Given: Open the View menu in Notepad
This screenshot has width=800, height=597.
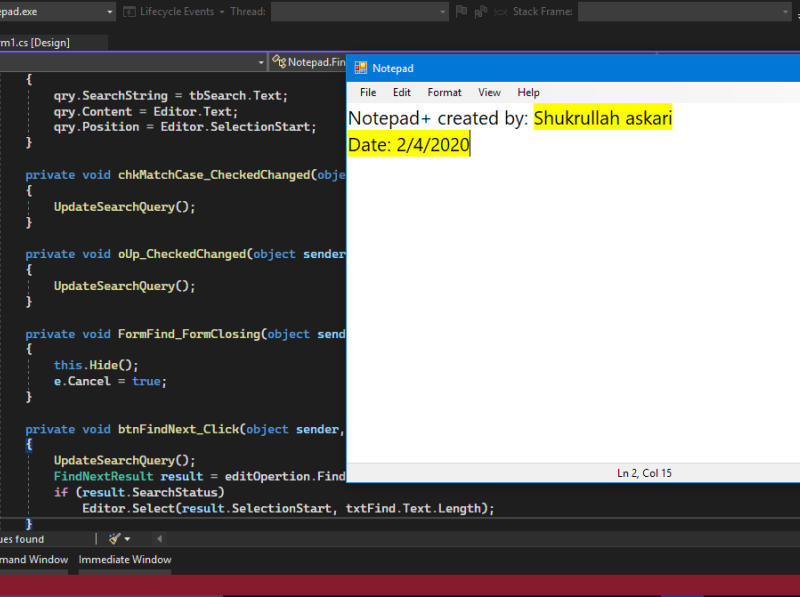Looking at the screenshot, I should tap(489, 92).
